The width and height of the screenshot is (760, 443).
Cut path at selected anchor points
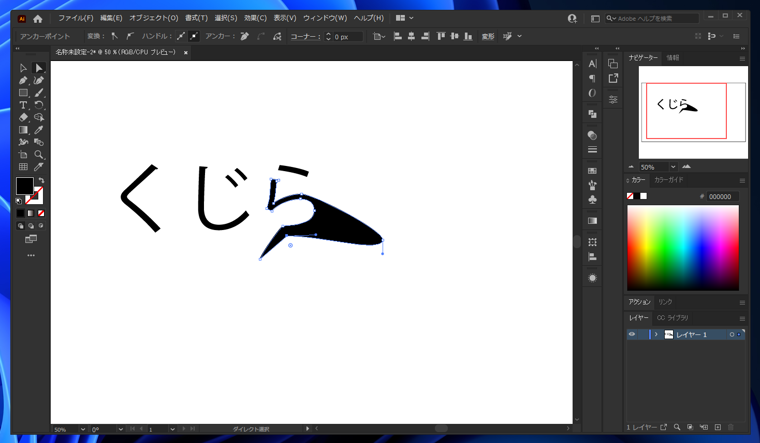click(277, 36)
